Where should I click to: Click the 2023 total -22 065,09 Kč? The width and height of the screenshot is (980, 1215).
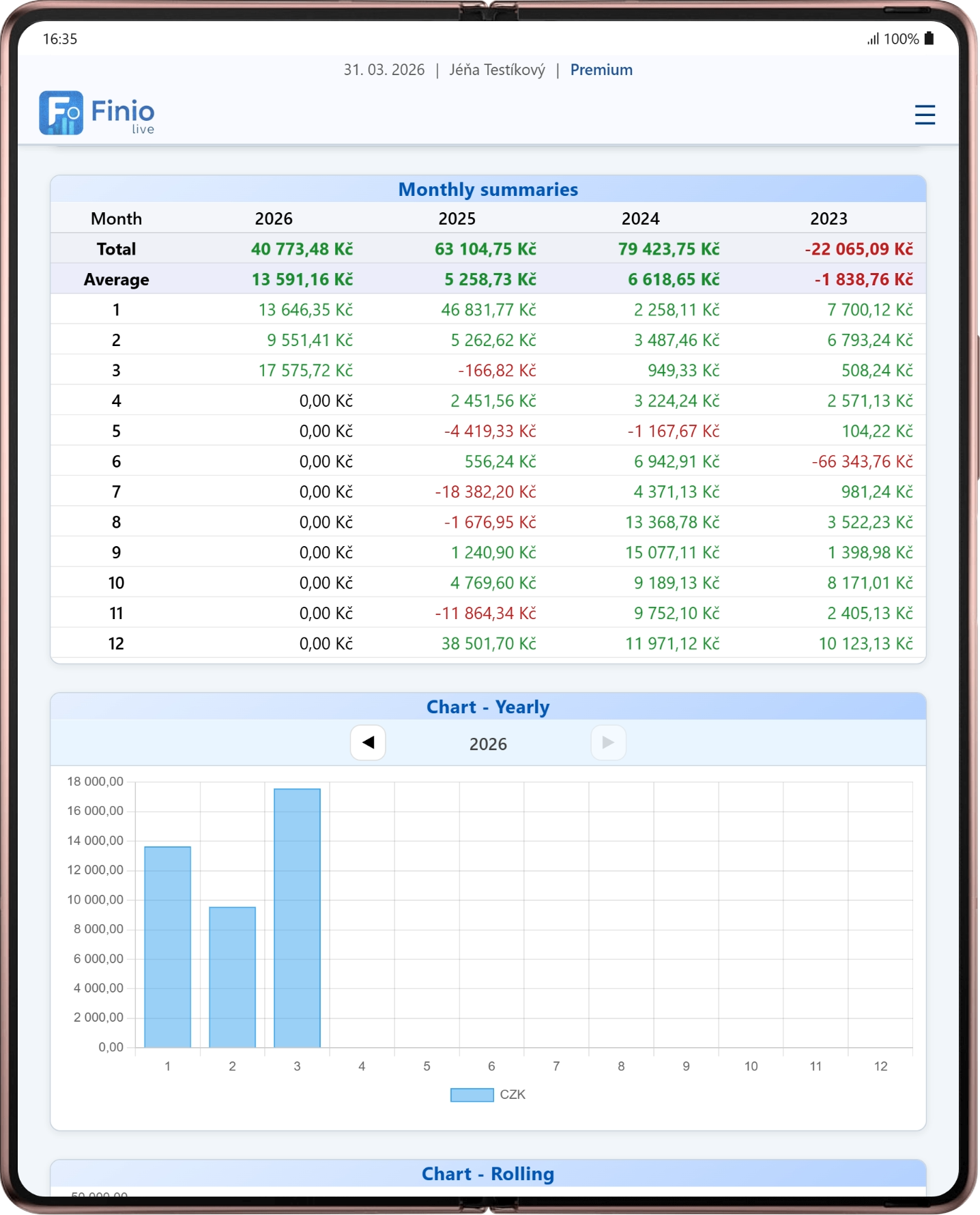coord(858,249)
